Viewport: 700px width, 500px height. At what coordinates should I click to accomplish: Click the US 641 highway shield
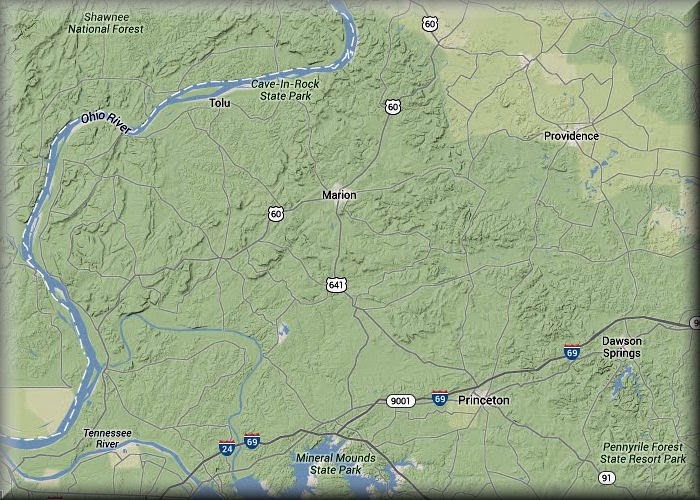(x=336, y=285)
